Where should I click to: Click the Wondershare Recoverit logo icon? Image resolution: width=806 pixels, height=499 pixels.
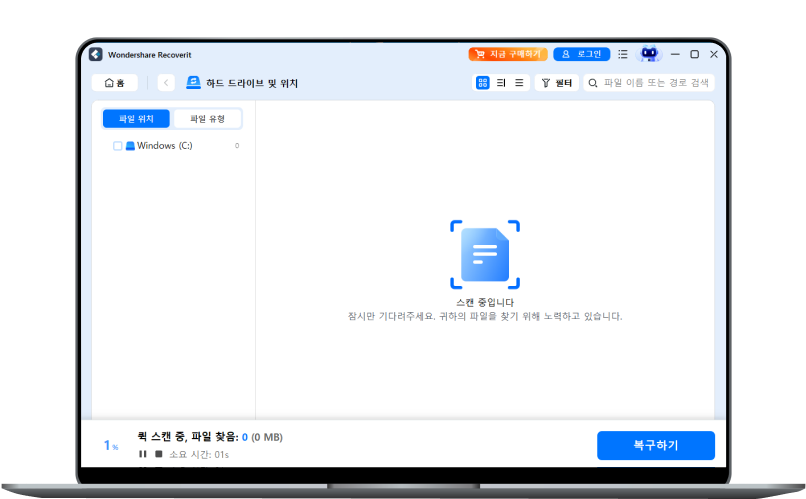click(96, 54)
